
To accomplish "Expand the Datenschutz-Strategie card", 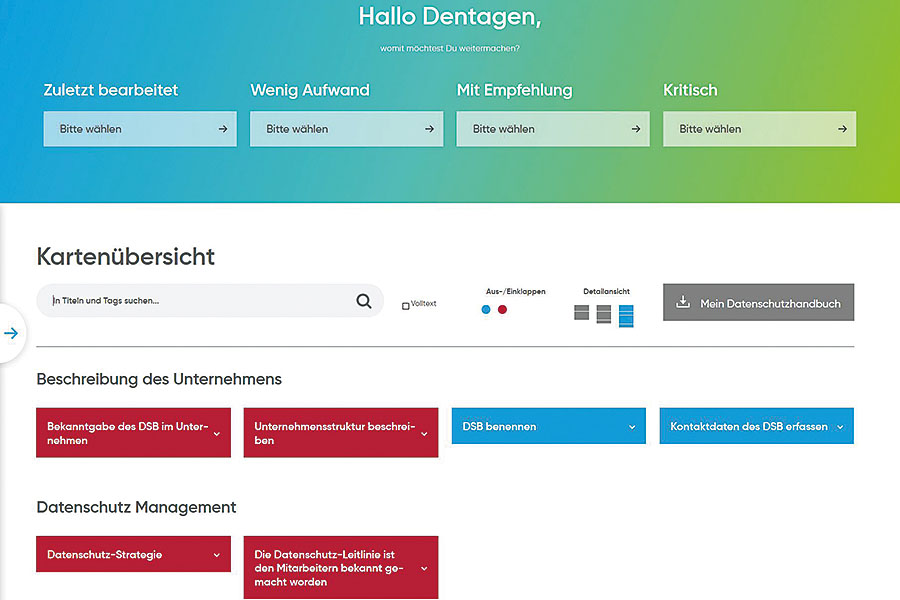I will [x=216, y=555].
